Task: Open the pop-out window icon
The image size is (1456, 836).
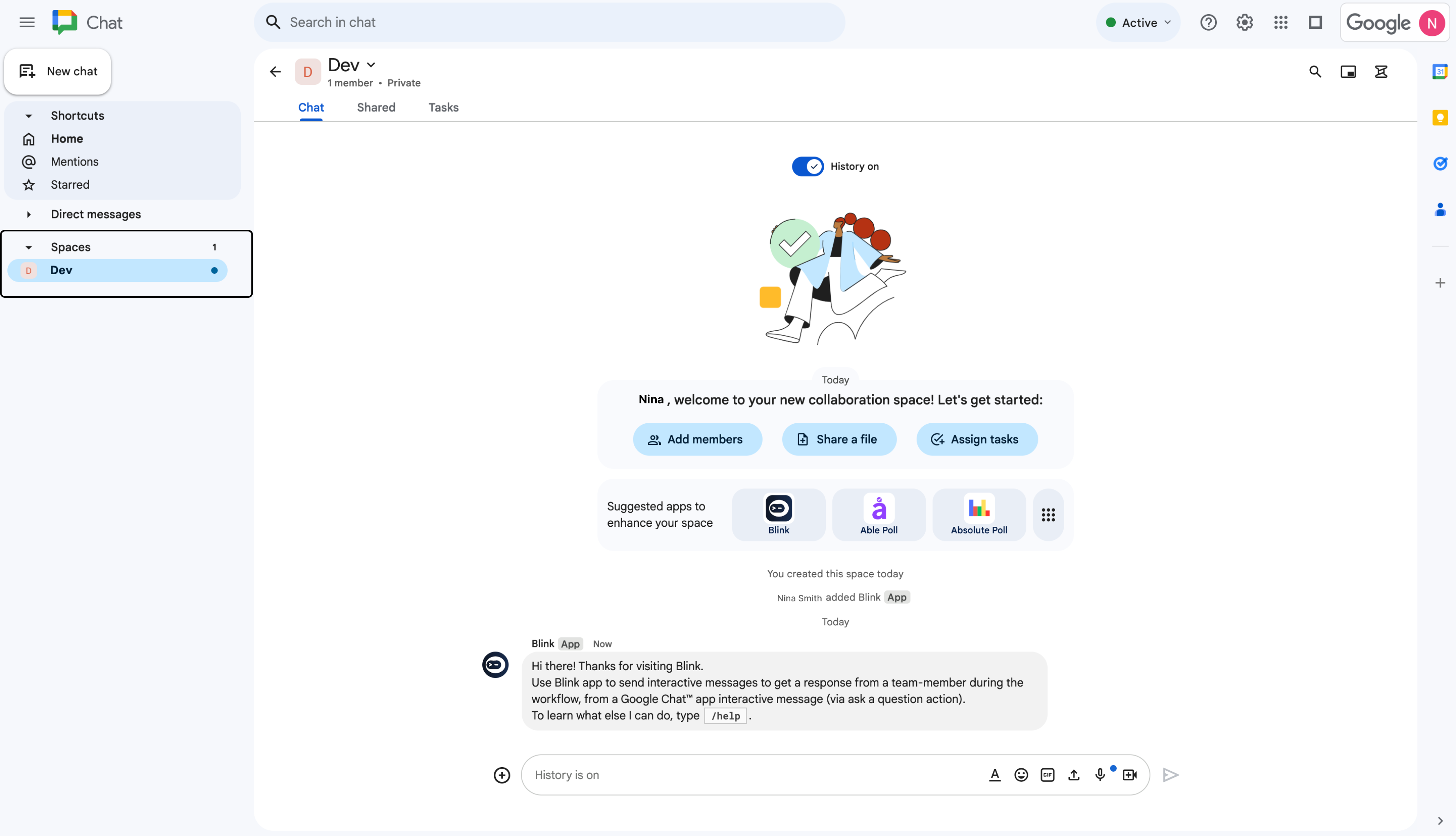Action: 1348,72
